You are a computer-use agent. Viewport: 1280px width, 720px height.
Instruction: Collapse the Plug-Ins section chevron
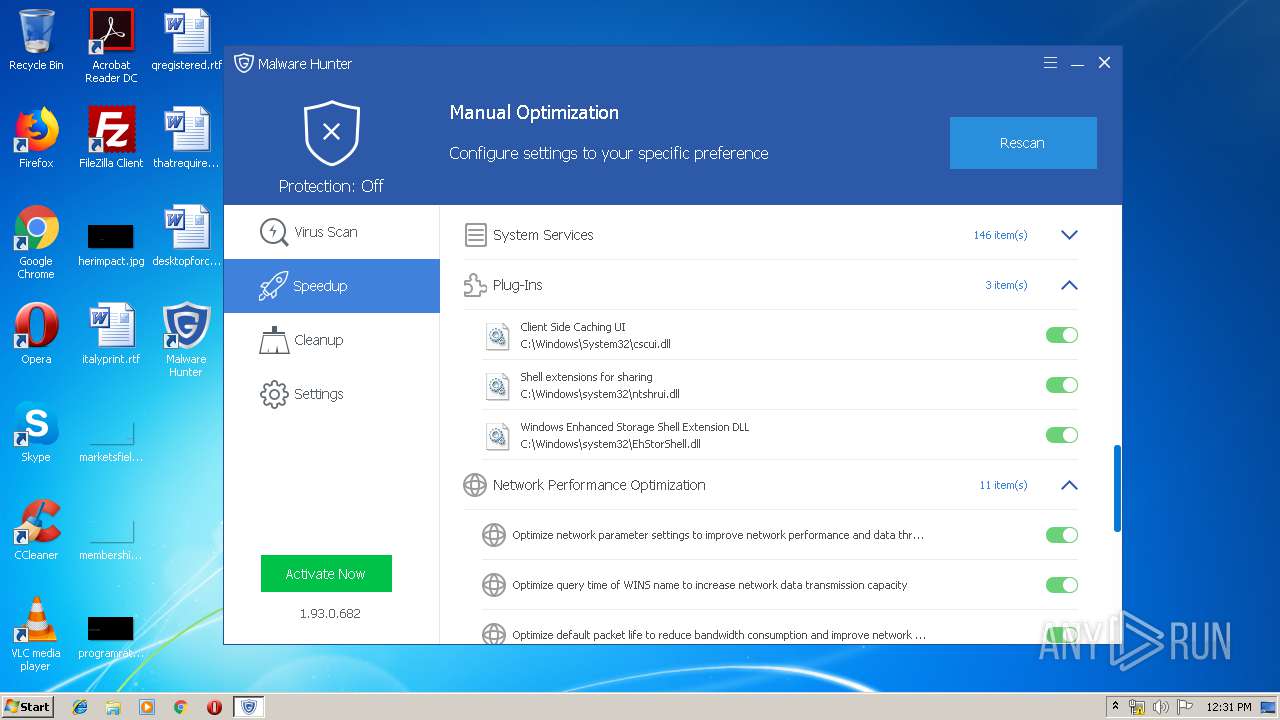pyautogui.click(x=1069, y=285)
